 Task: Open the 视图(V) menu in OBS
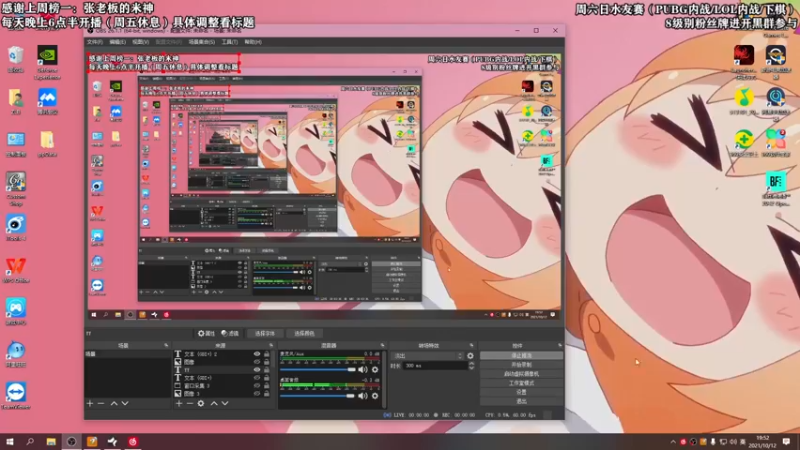pyautogui.click(x=140, y=42)
